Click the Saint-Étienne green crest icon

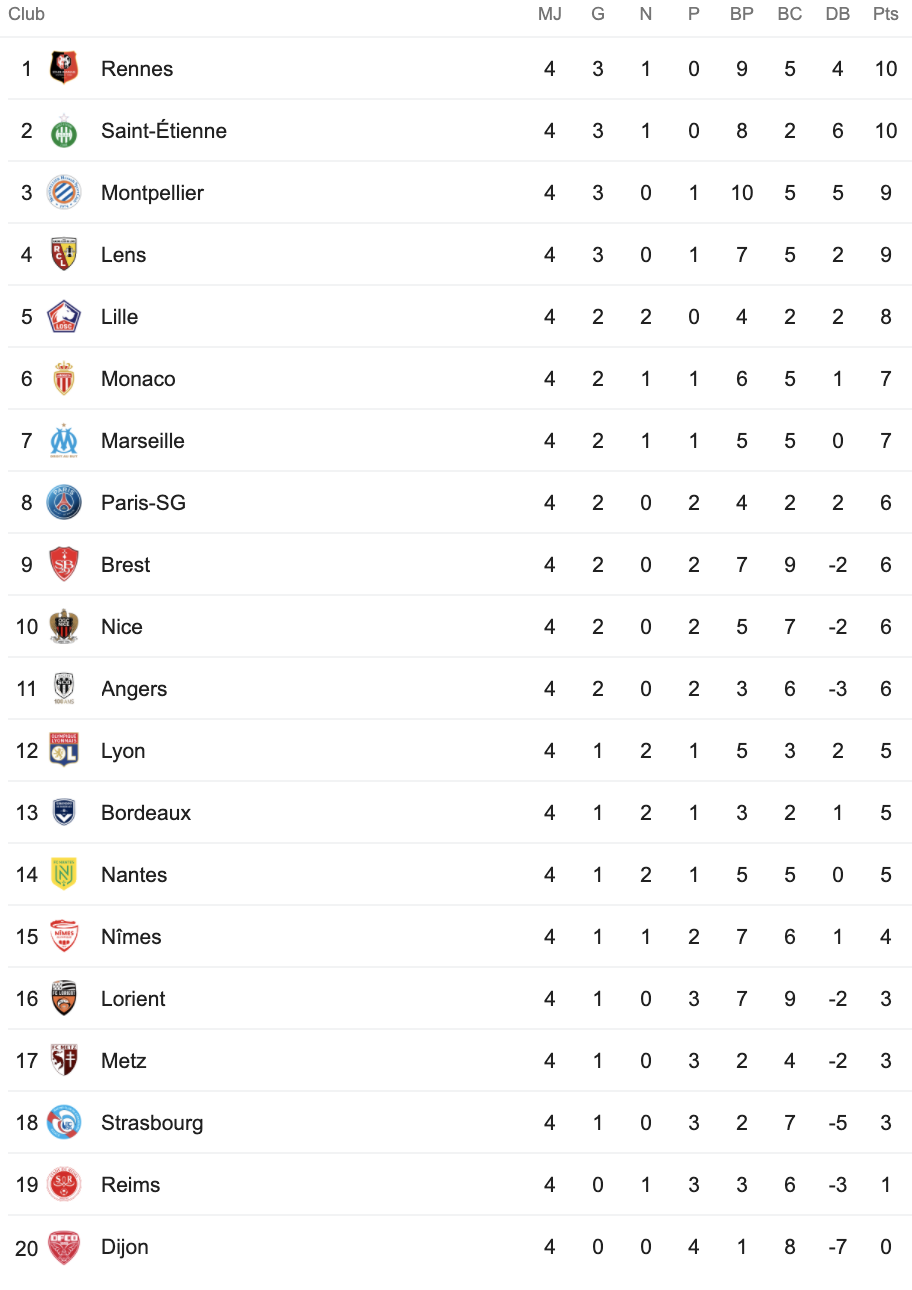click(64, 130)
